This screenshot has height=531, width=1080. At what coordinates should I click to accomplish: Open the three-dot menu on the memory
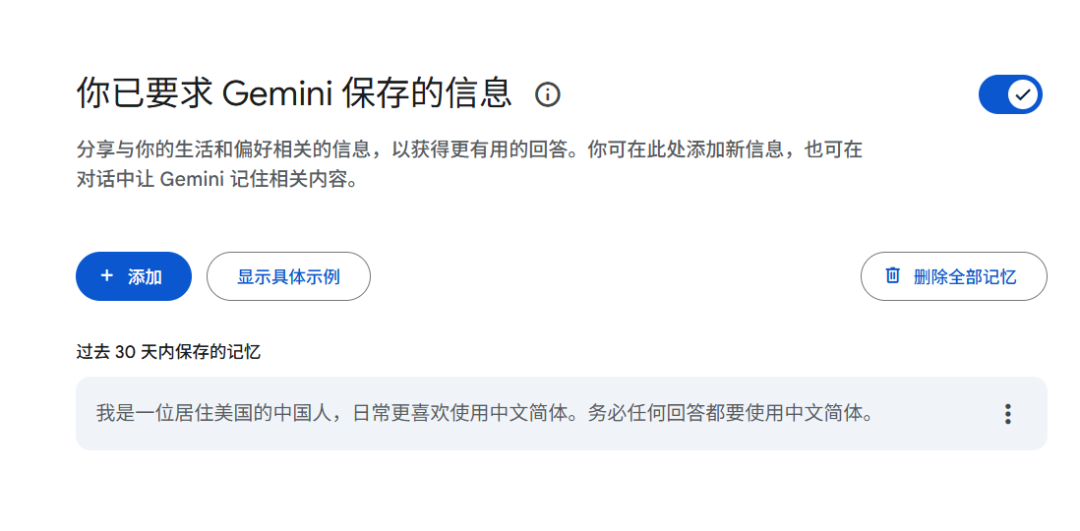tap(1008, 414)
